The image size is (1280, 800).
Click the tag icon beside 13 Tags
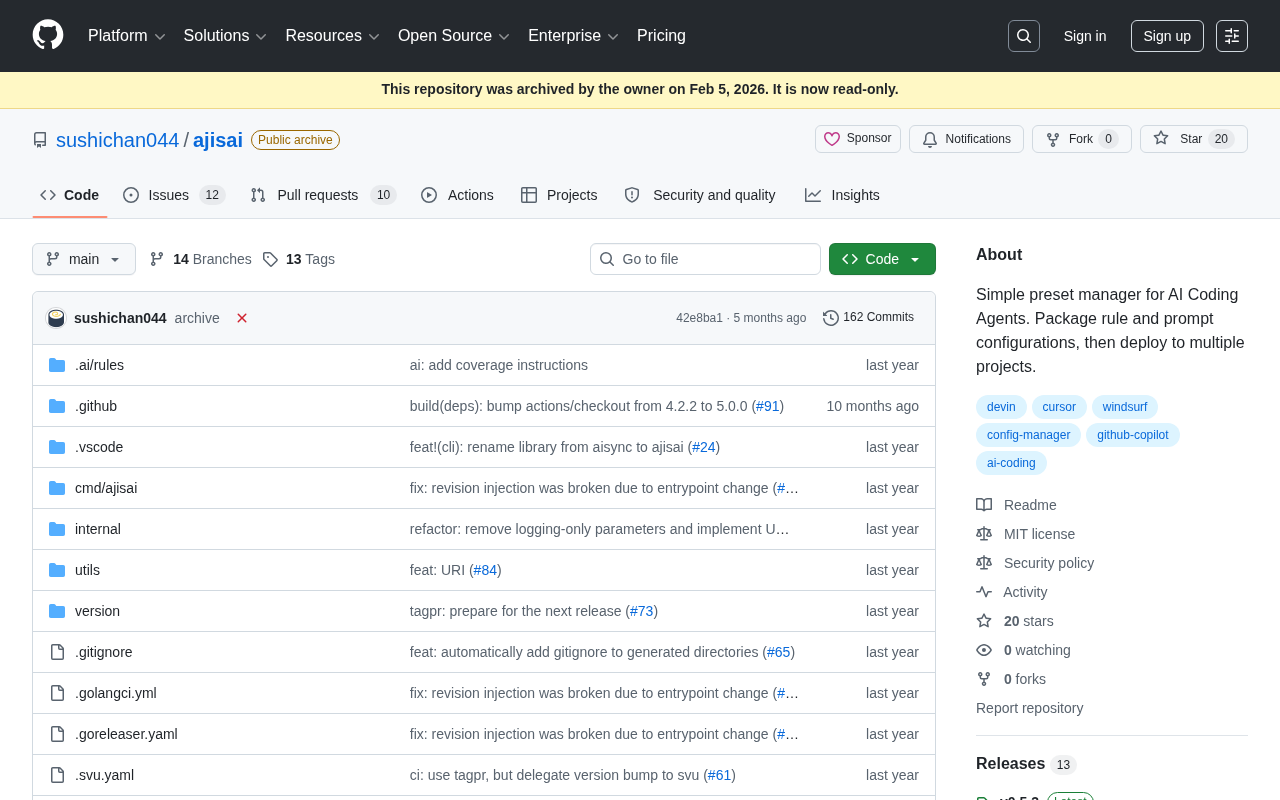(270, 259)
